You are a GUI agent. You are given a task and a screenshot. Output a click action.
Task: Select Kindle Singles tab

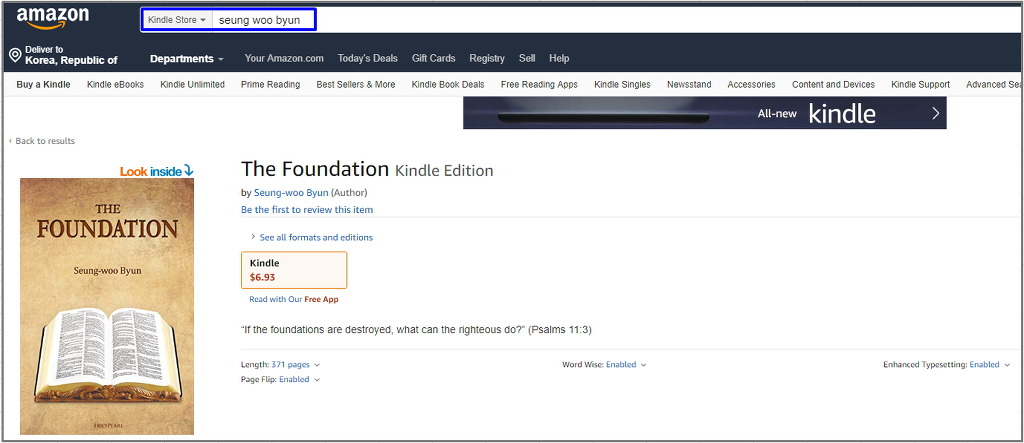[x=622, y=84]
